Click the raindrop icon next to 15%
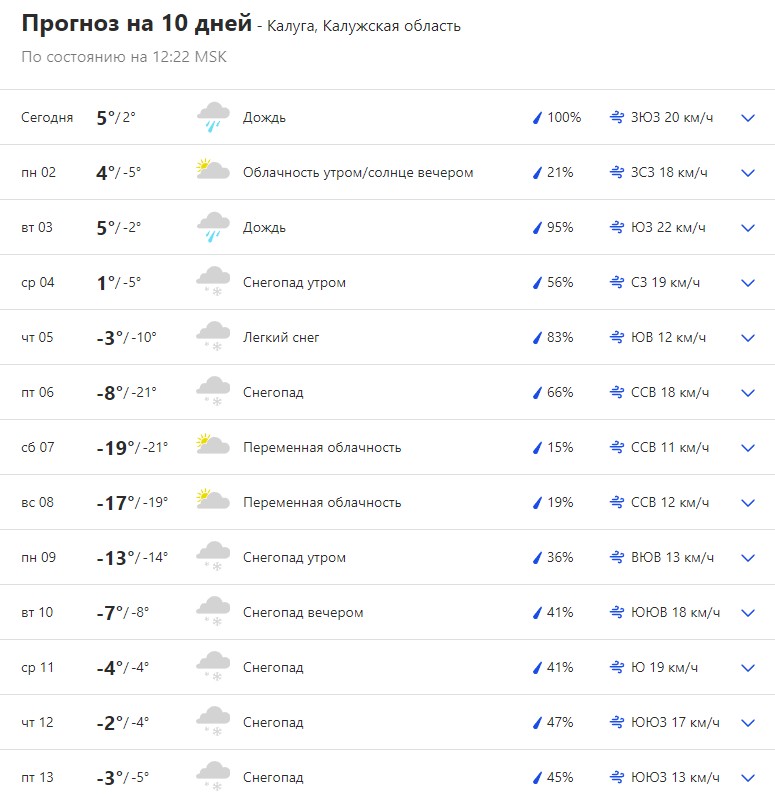 pyautogui.click(x=537, y=448)
